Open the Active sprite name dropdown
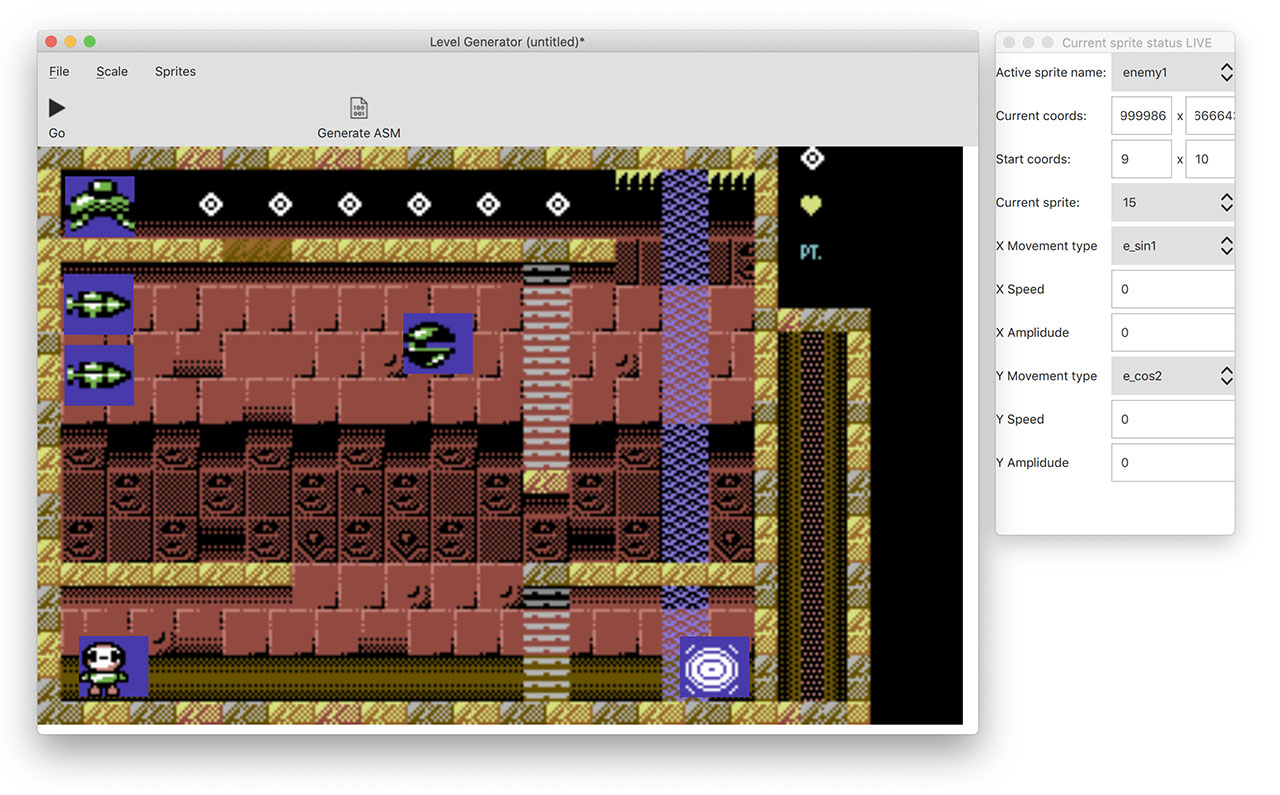 [x=1172, y=73]
